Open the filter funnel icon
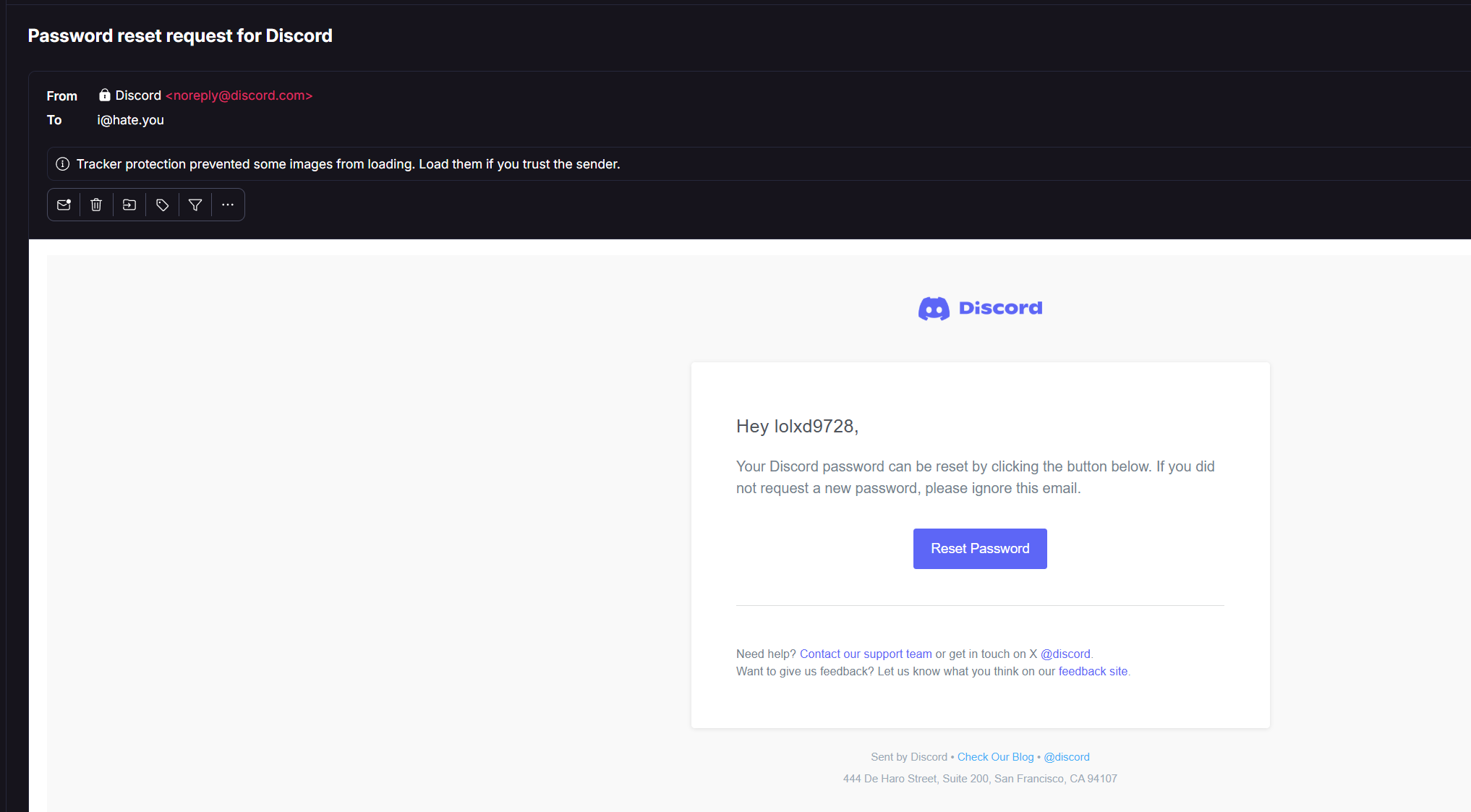The width and height of the screenshot is (1471, 812). 195,205
